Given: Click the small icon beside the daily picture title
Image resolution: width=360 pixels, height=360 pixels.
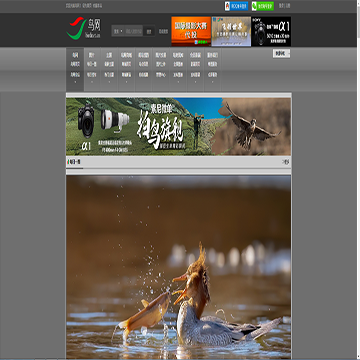Looking at the screenshot, I should click(x=68, y=162).
